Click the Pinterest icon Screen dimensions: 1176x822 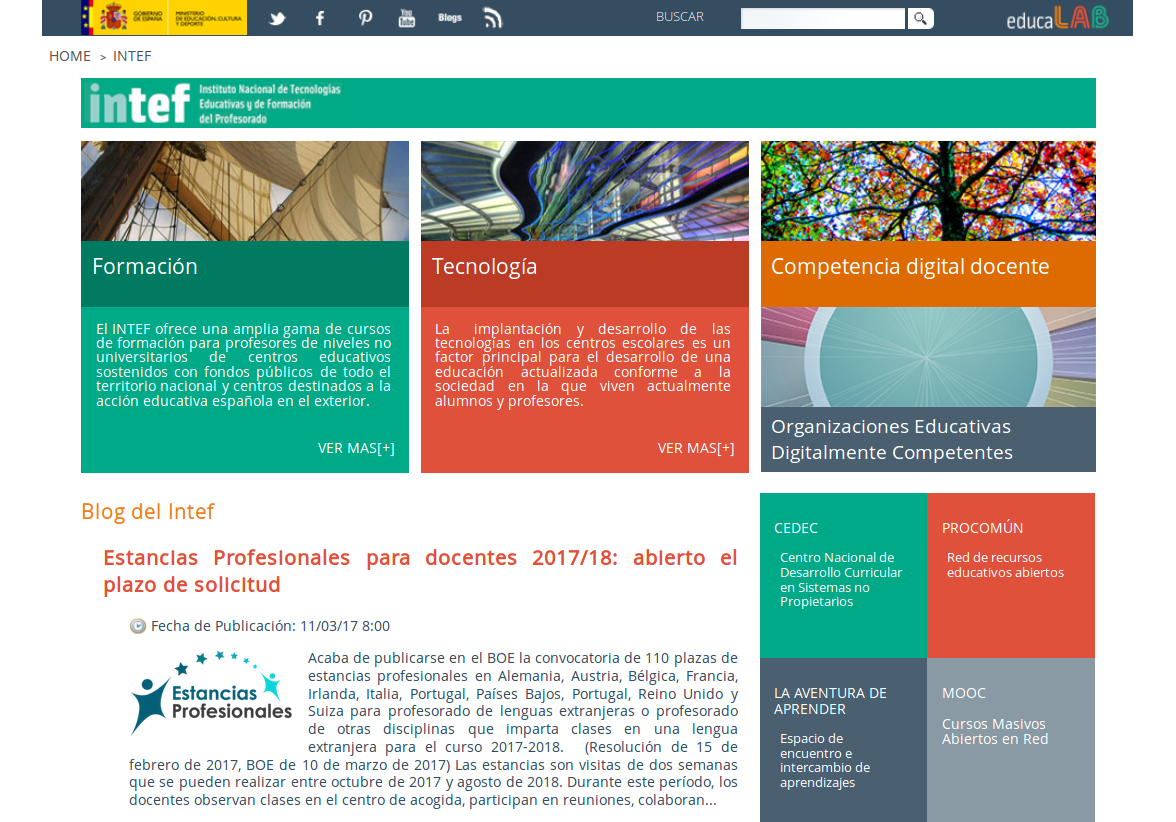tap(364, 17)
